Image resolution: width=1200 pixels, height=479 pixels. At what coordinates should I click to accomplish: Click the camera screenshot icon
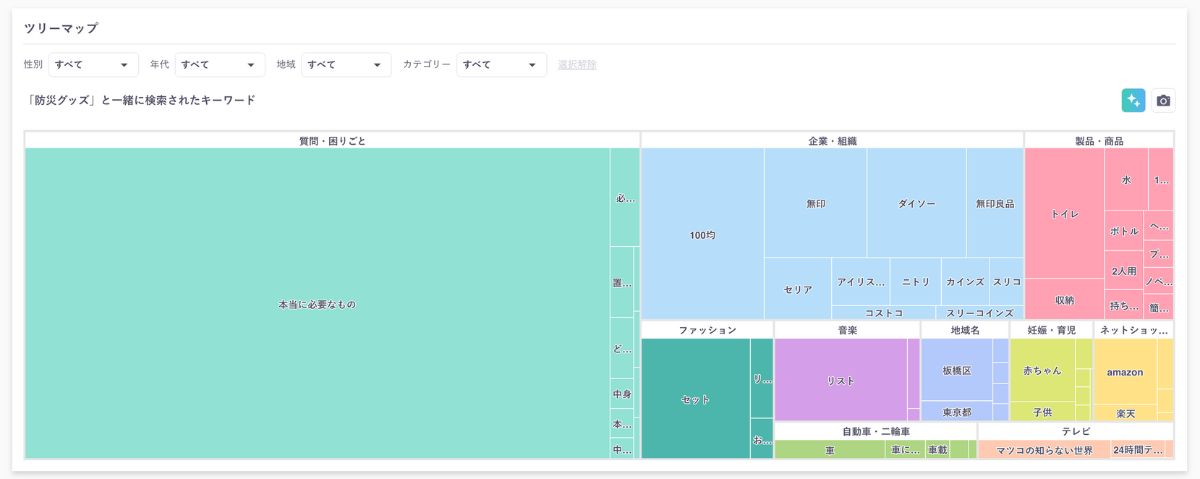(1163, 100)
